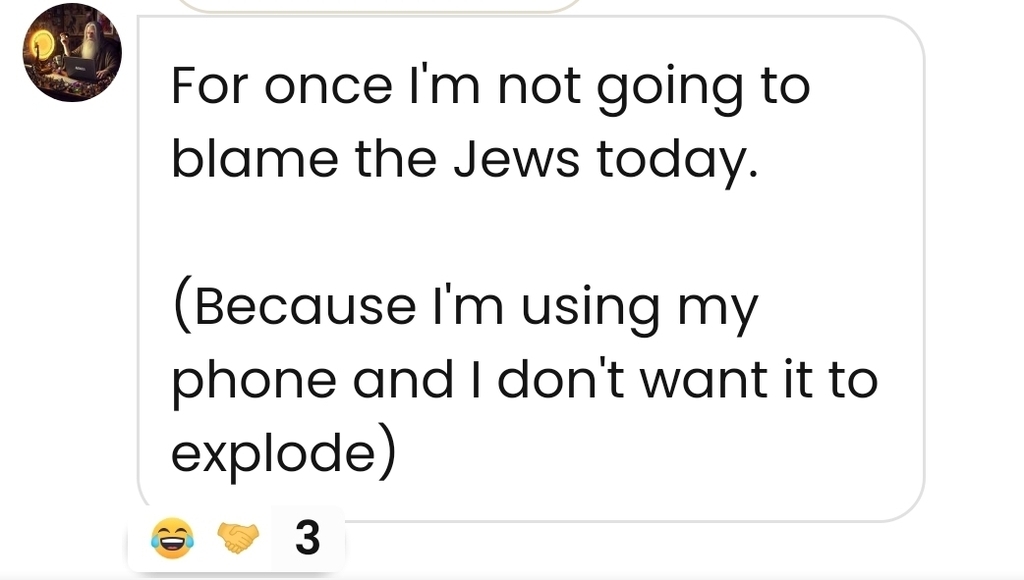Open the reaction count showing 3

click(x=308, y=539)
